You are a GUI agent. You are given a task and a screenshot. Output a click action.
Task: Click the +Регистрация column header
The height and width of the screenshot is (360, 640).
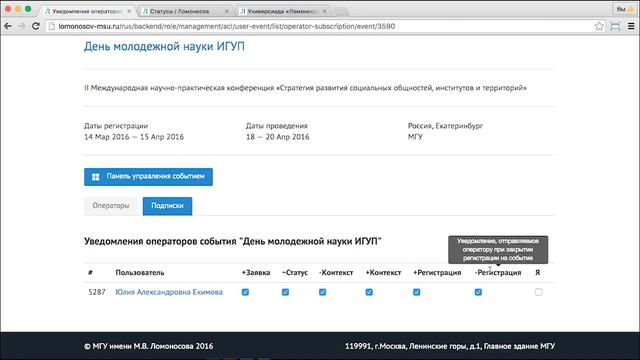point(437,273)
